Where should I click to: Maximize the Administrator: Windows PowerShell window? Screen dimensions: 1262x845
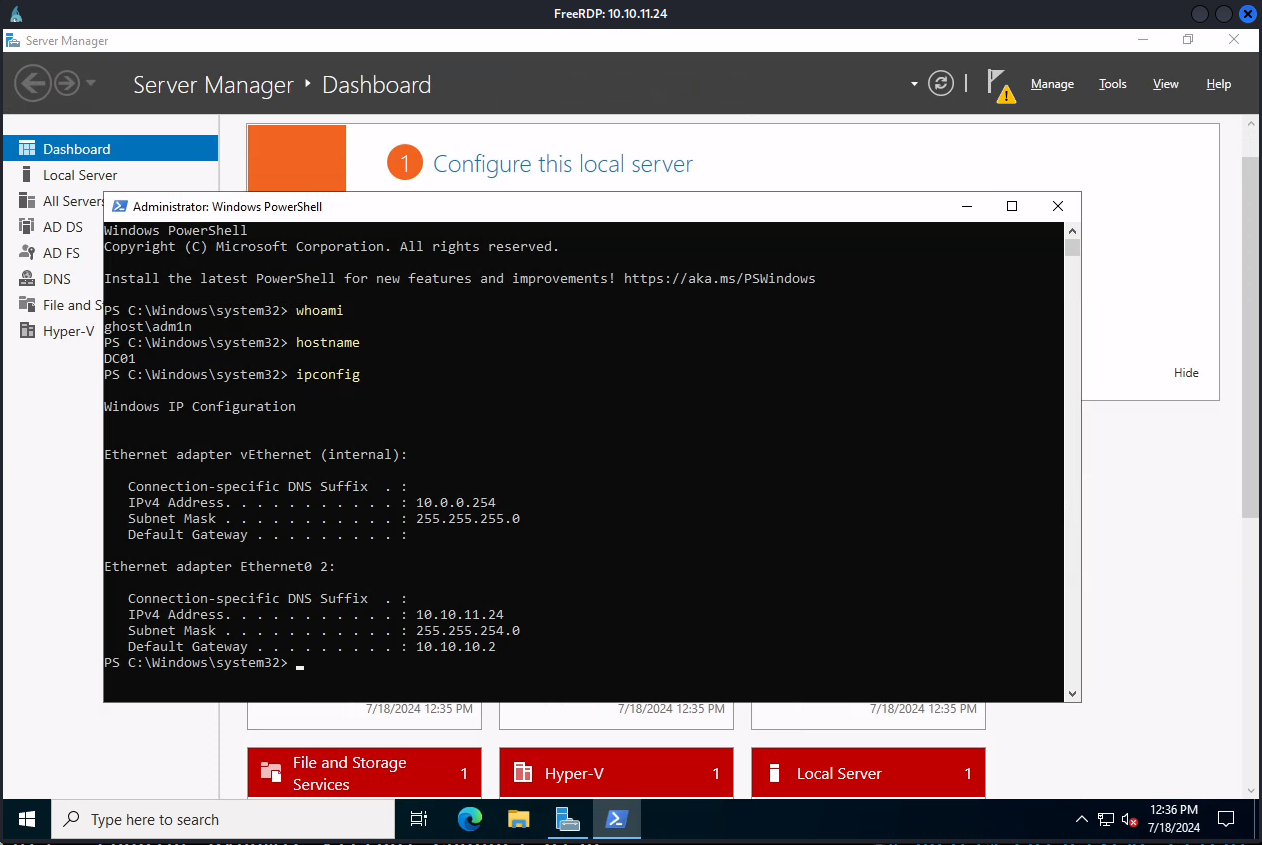click(1012, 206)
